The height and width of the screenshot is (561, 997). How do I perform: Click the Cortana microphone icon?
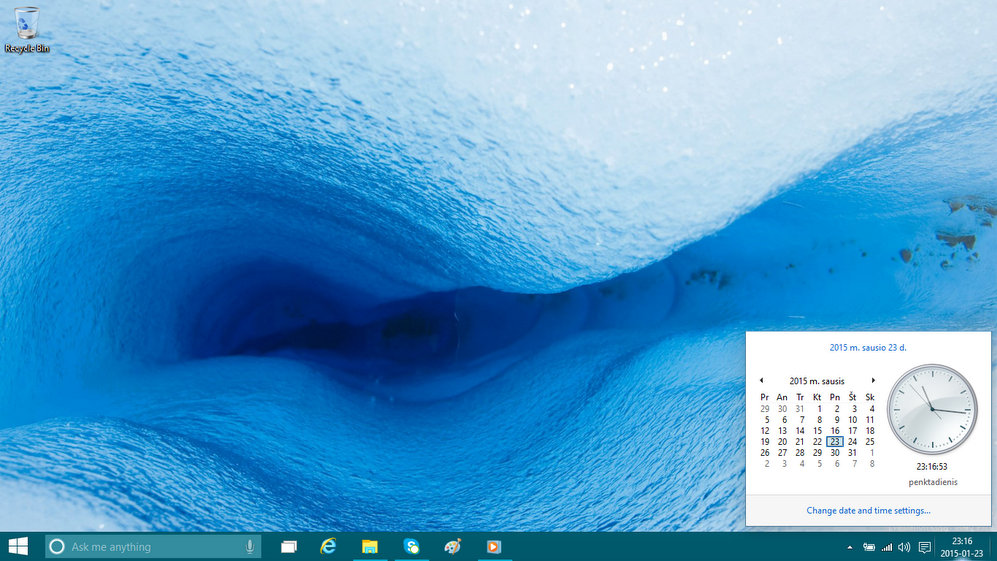(x=249, y=547)
